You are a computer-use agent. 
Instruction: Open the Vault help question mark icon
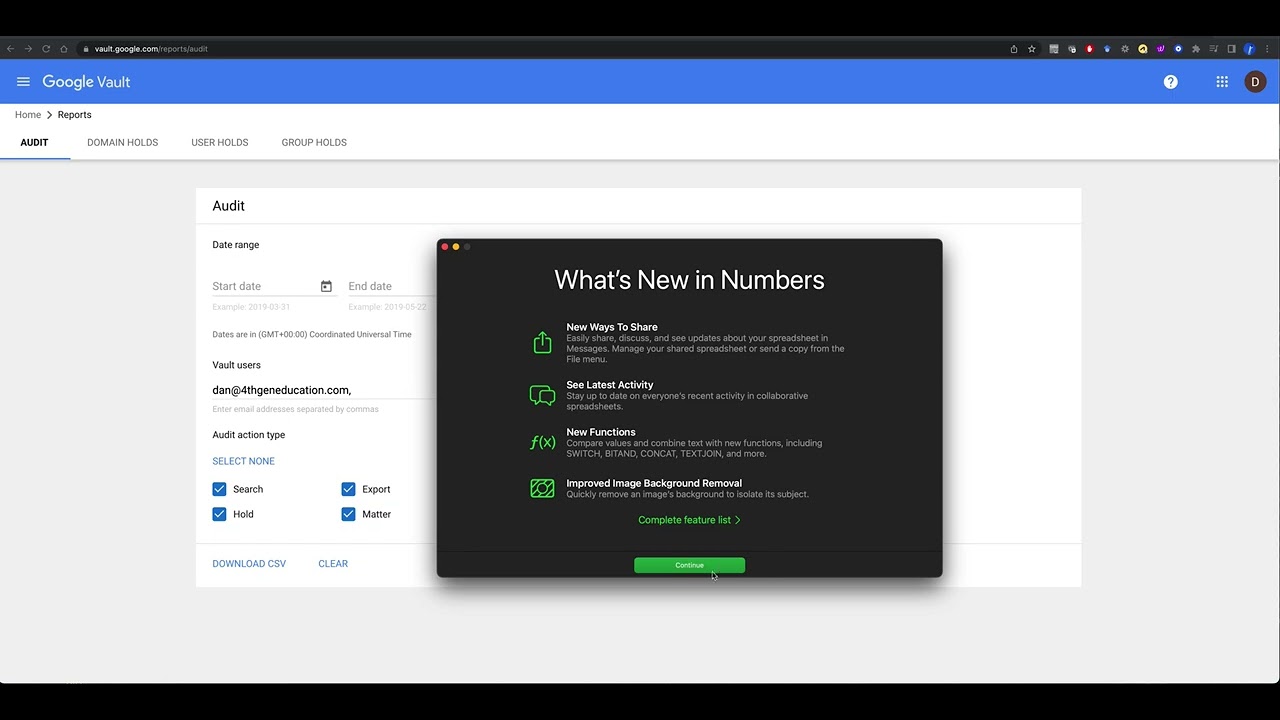tap(1171, 82)
